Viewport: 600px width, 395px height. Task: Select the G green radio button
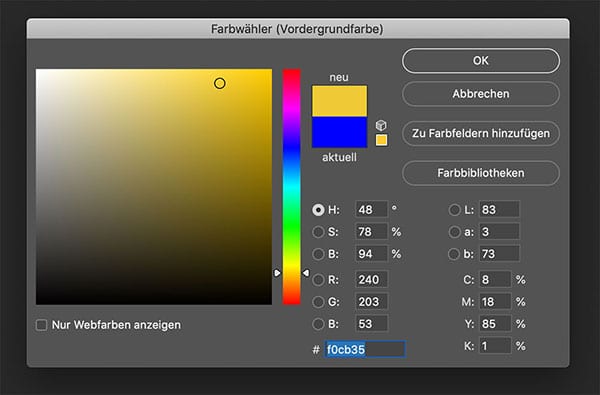[x=318, y=302]
